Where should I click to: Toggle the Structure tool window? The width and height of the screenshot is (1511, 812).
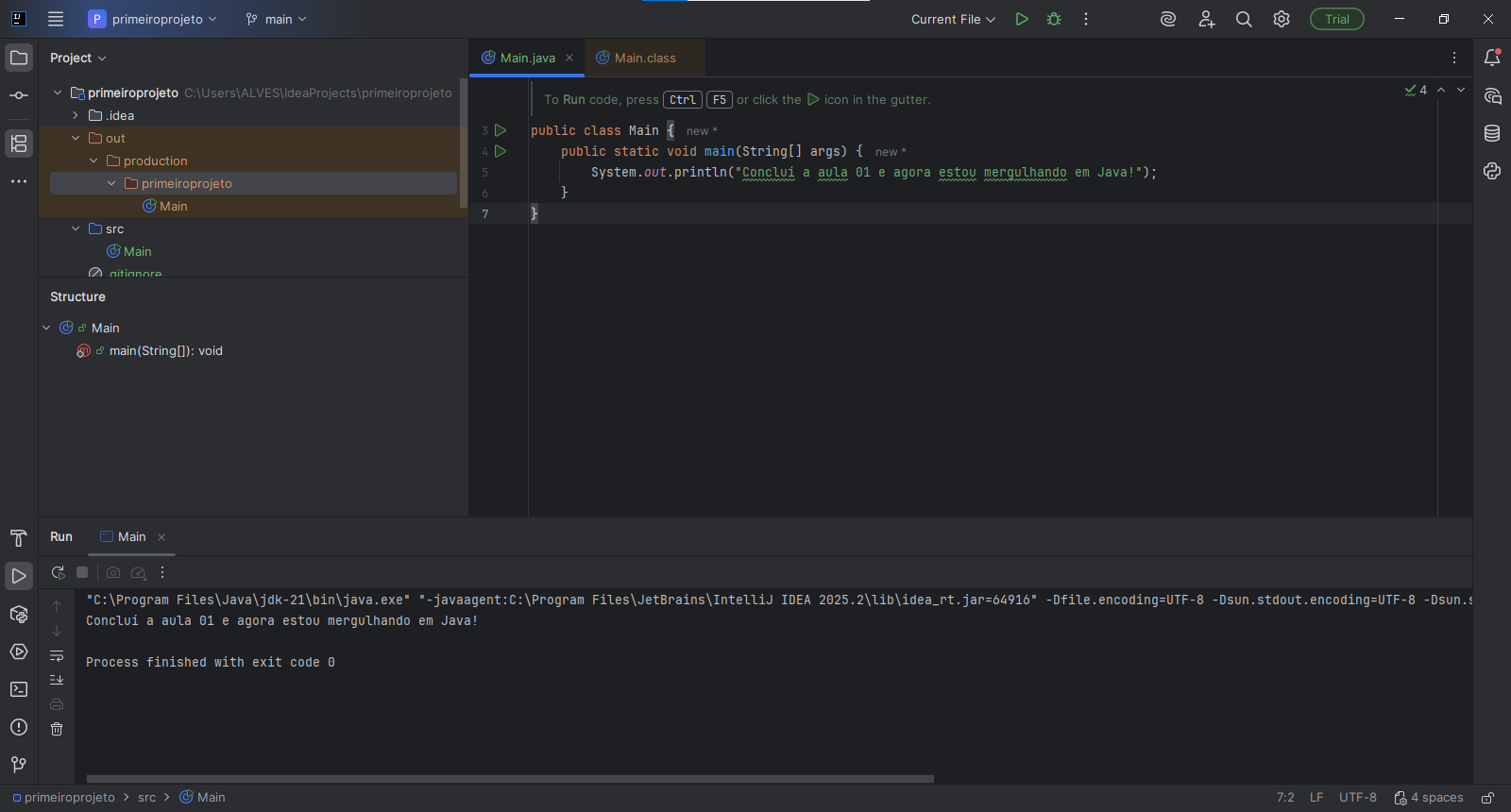19,144
